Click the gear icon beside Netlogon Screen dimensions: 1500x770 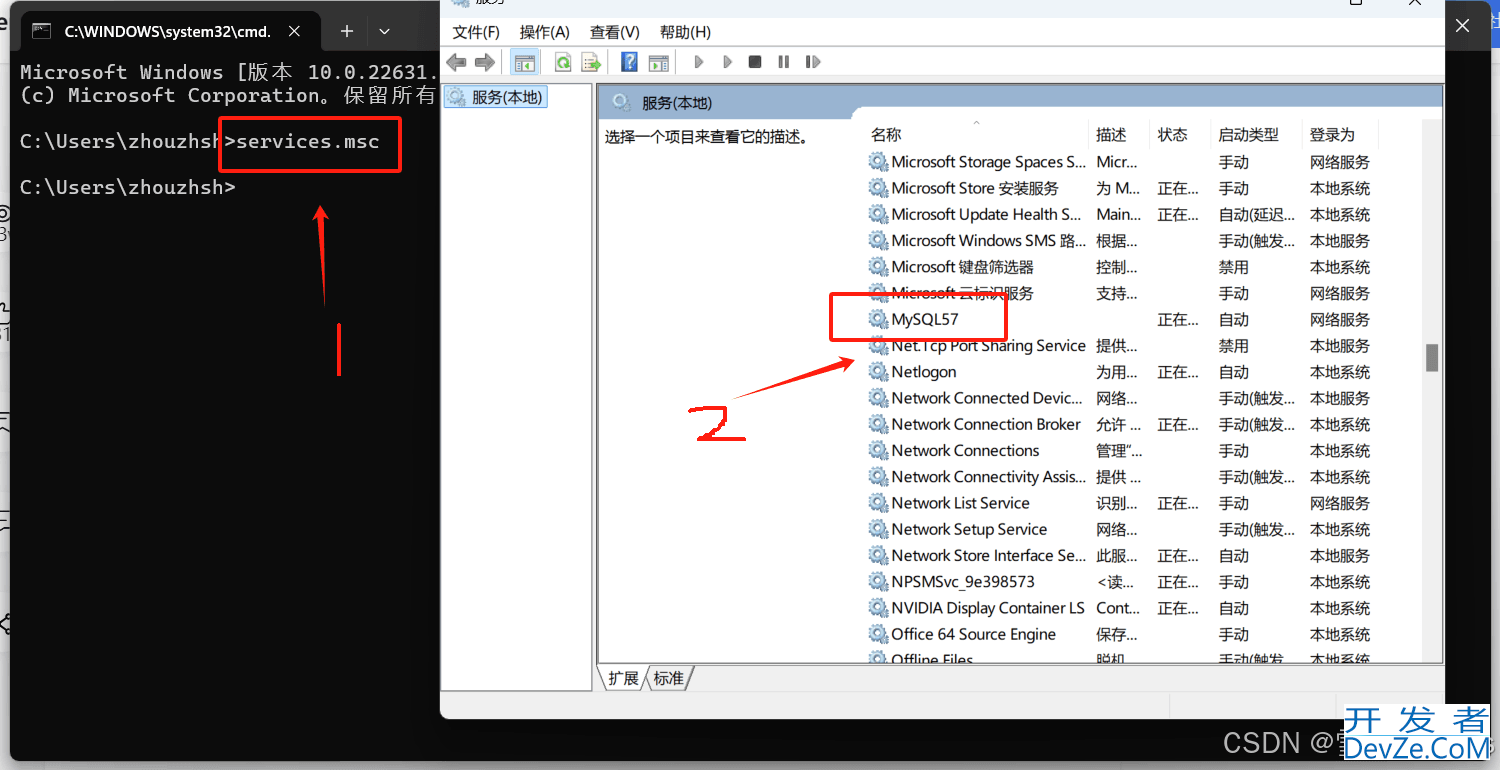coord(878,372)
